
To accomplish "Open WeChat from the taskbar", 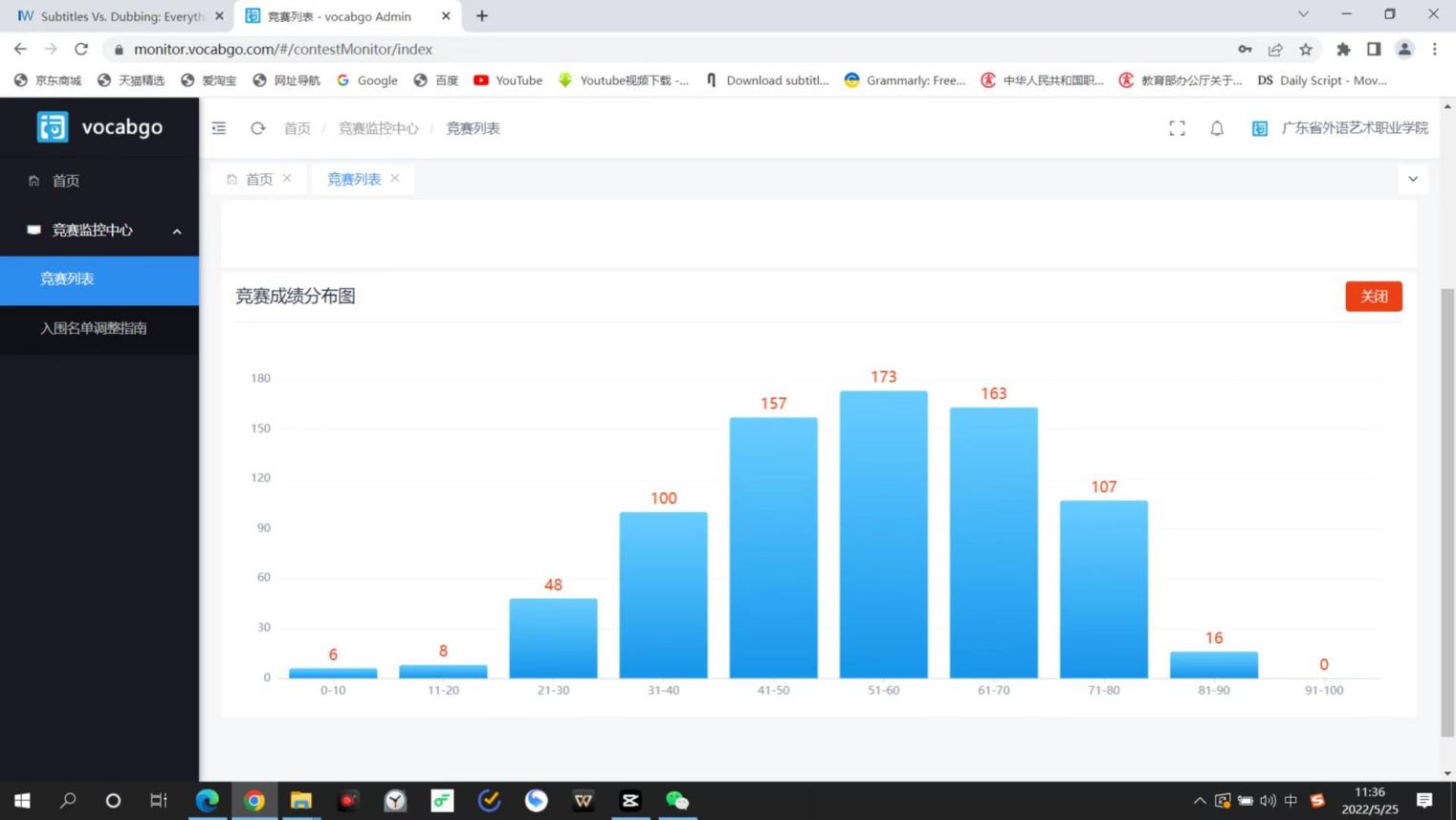I will point(677,800).
